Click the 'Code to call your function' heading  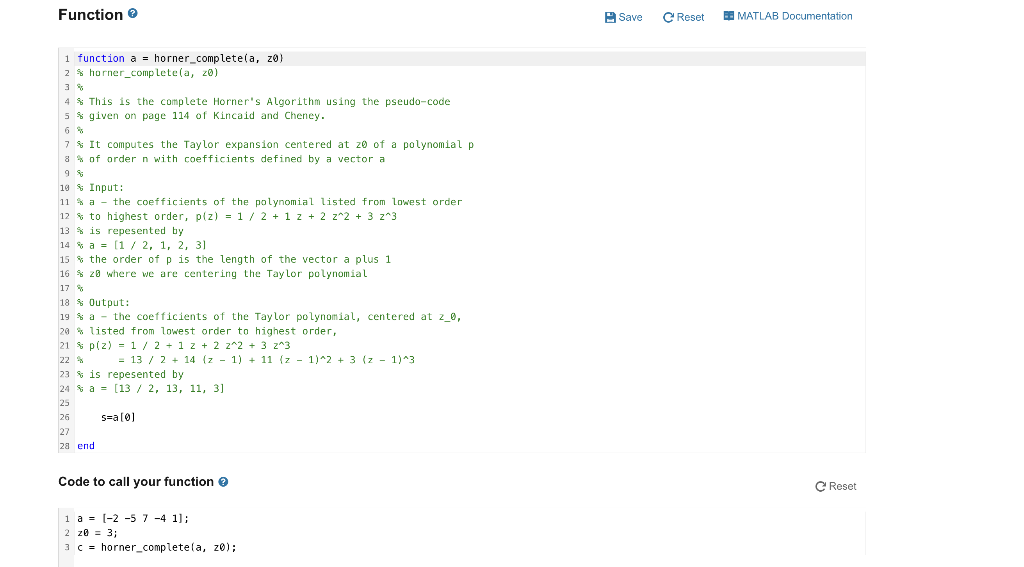click(136, 482)
